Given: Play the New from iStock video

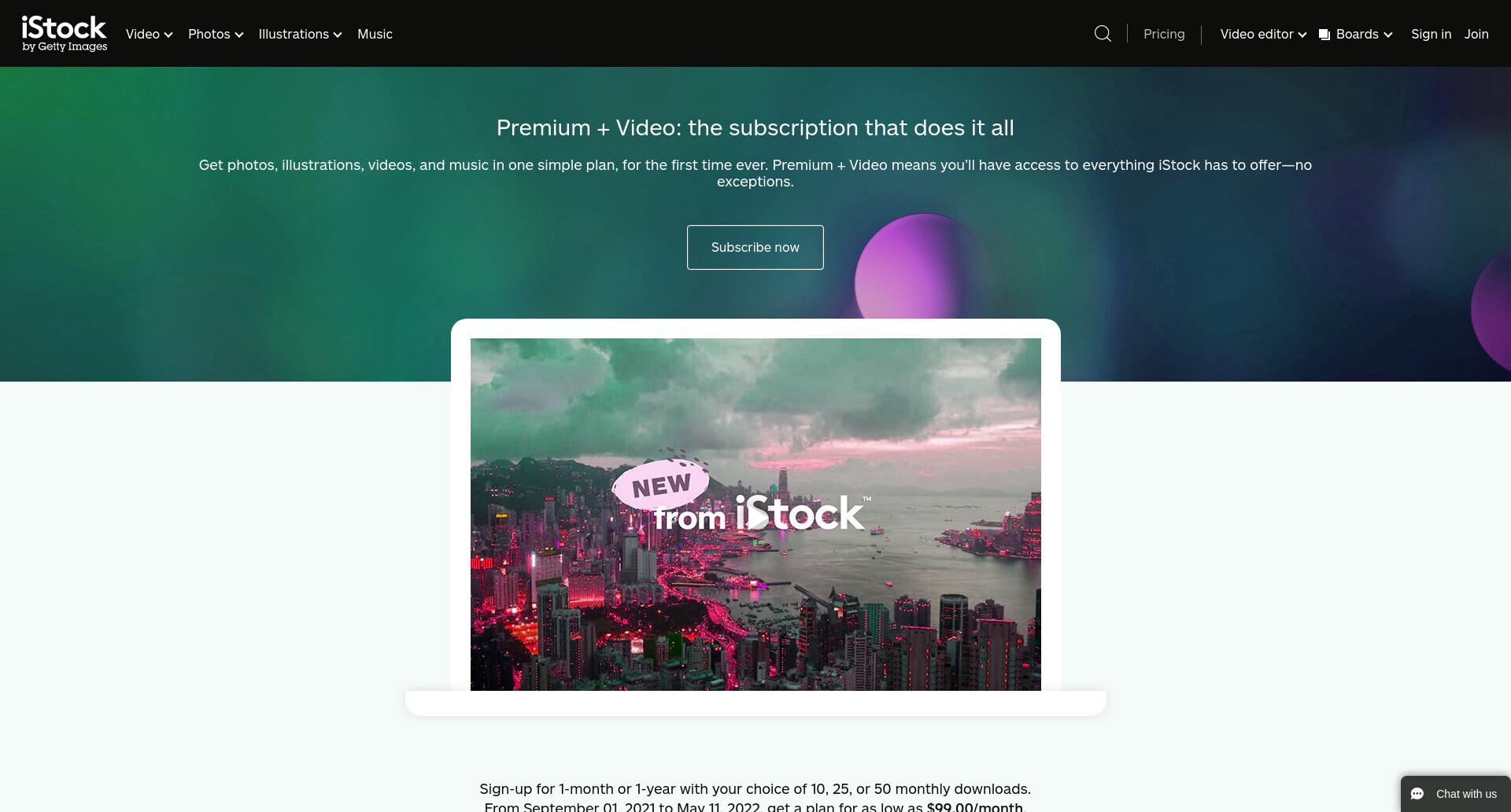Looking at the screenshot, I should (756, 518).
